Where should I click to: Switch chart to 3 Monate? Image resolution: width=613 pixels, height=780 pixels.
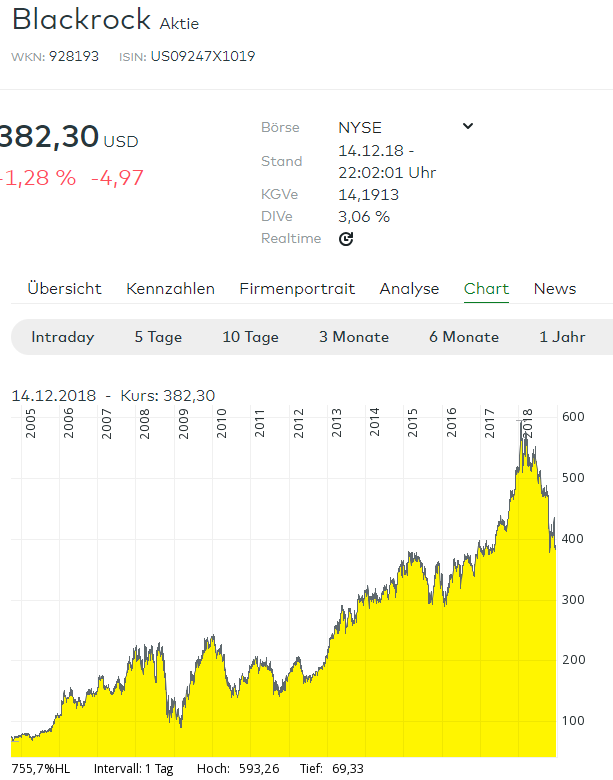point(354,337)
